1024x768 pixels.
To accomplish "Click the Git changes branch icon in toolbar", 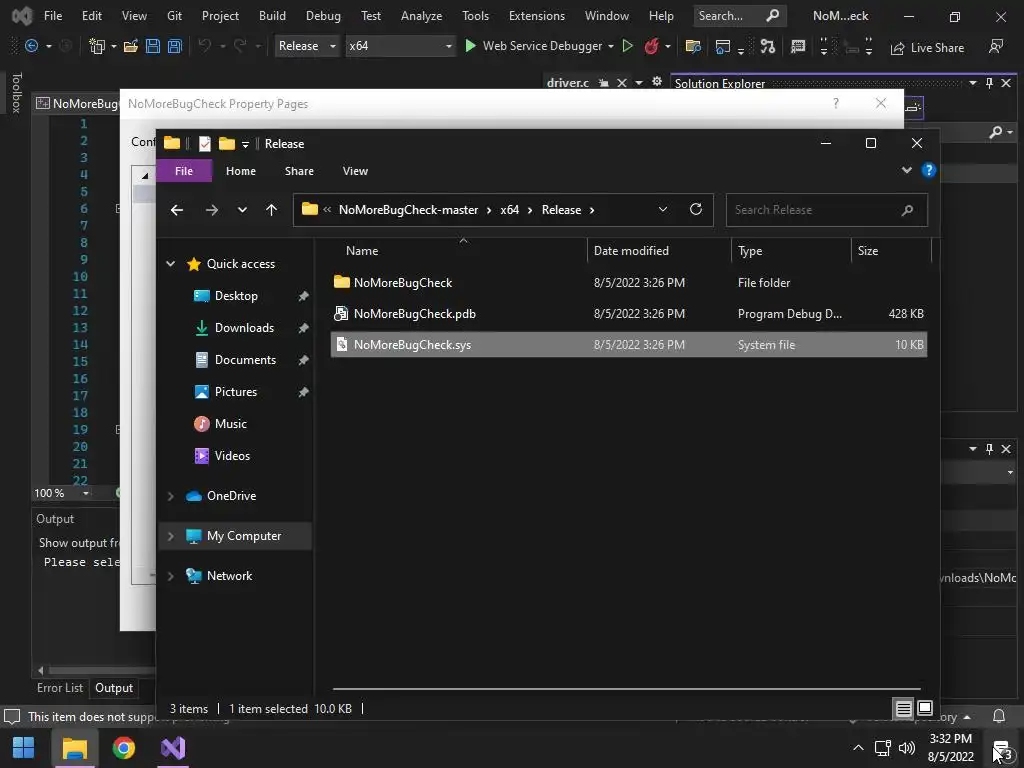I will click(x=768, y=46).
